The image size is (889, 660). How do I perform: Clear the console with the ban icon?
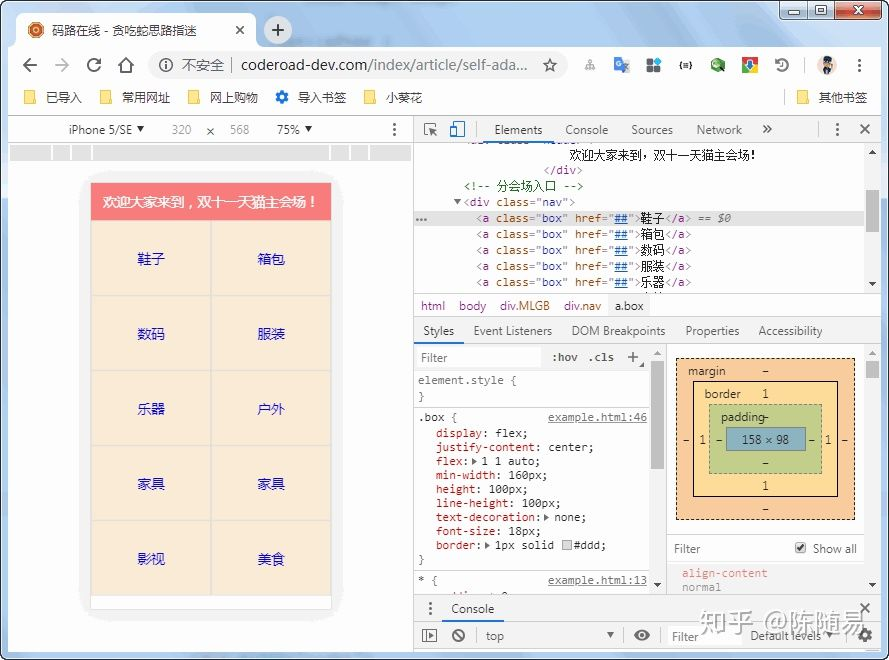click(458, 635)
